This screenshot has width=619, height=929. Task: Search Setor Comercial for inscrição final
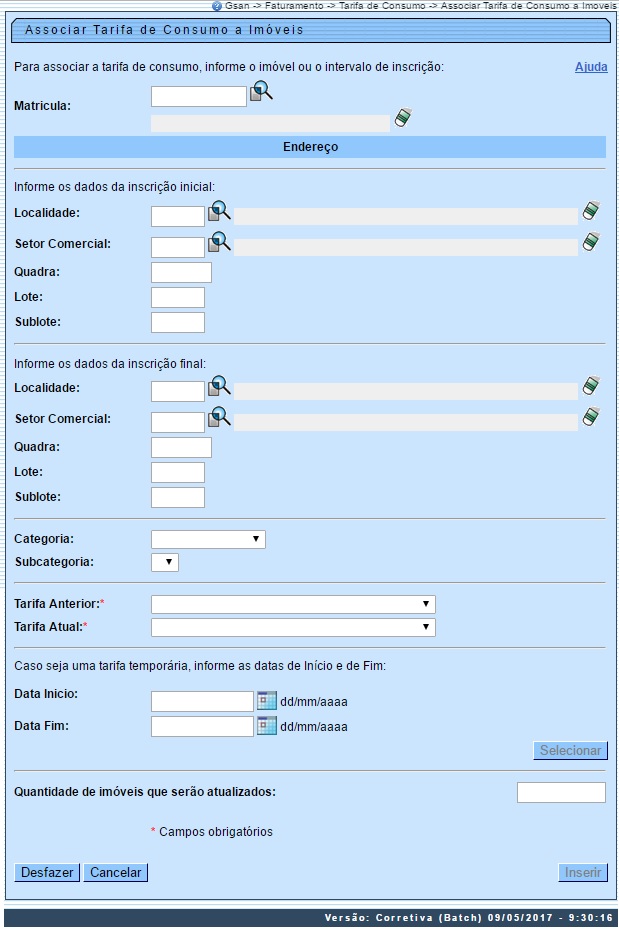click(x=219, y=417)
